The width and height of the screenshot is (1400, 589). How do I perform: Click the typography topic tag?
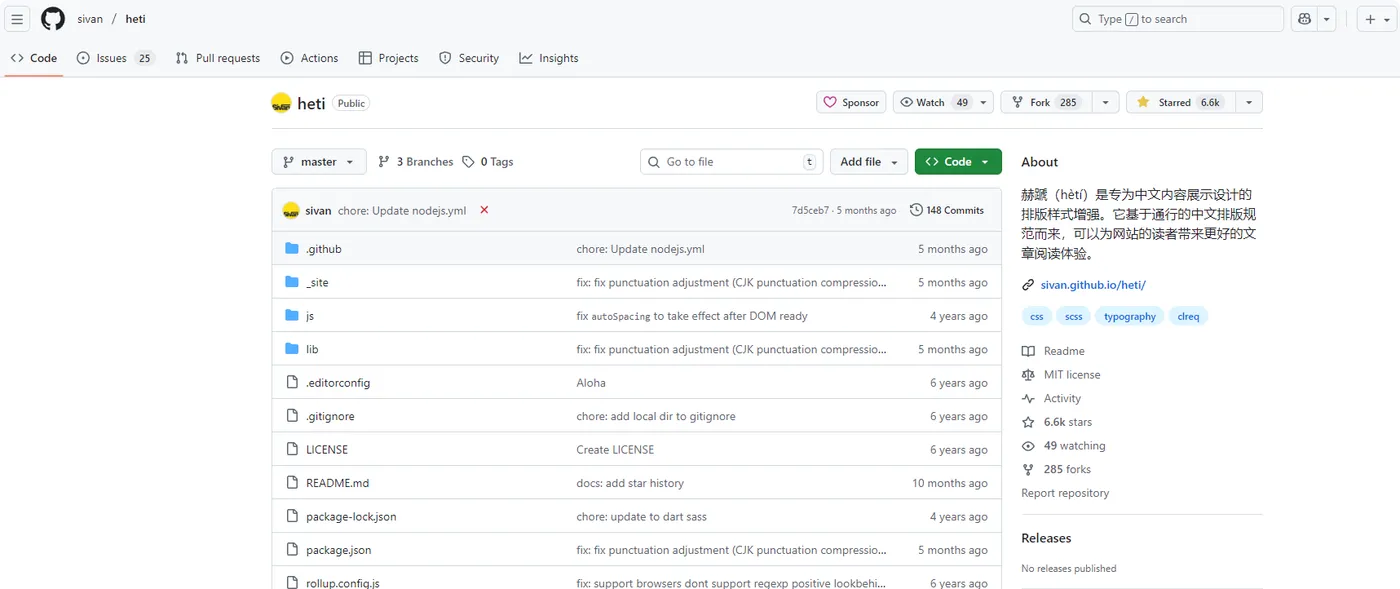point(1130,317)
